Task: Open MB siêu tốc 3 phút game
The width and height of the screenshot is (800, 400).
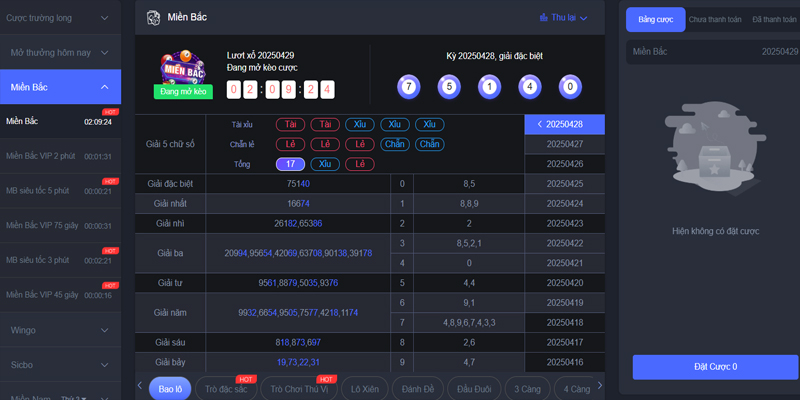Action: click(x=60, y=260)
